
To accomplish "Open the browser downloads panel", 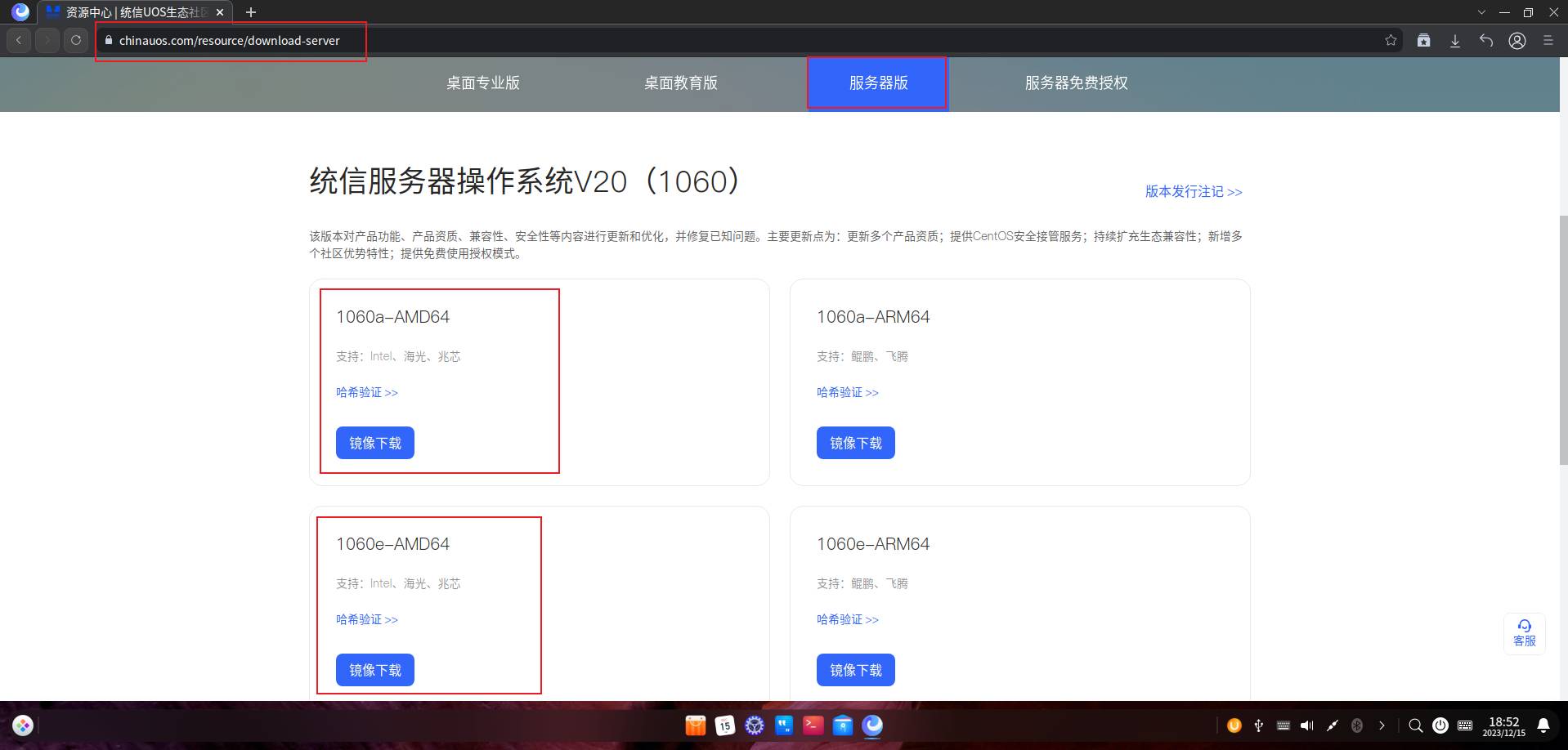I will point(1455,40).
